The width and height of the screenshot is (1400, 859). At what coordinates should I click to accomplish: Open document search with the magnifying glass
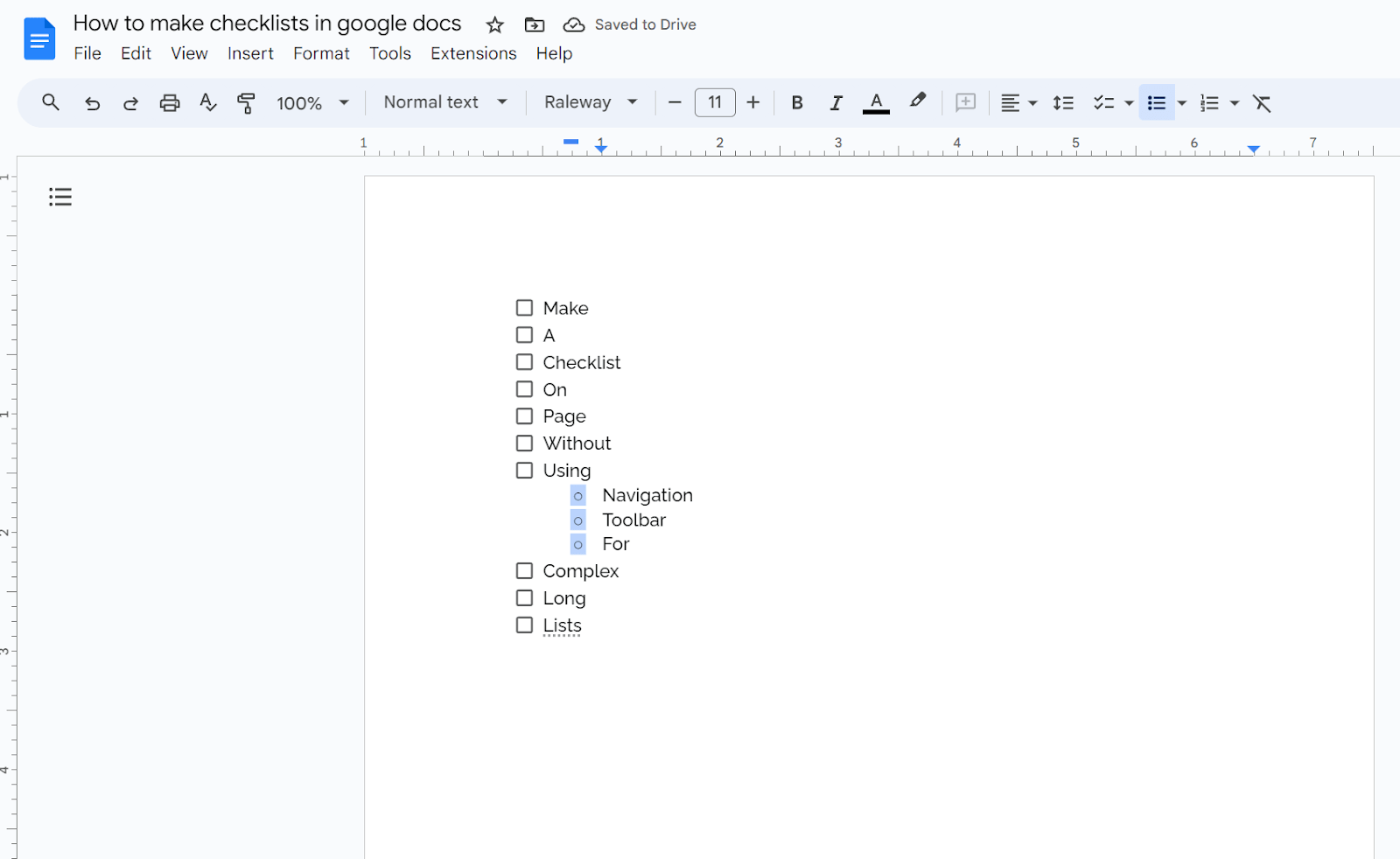click(50, 102)
